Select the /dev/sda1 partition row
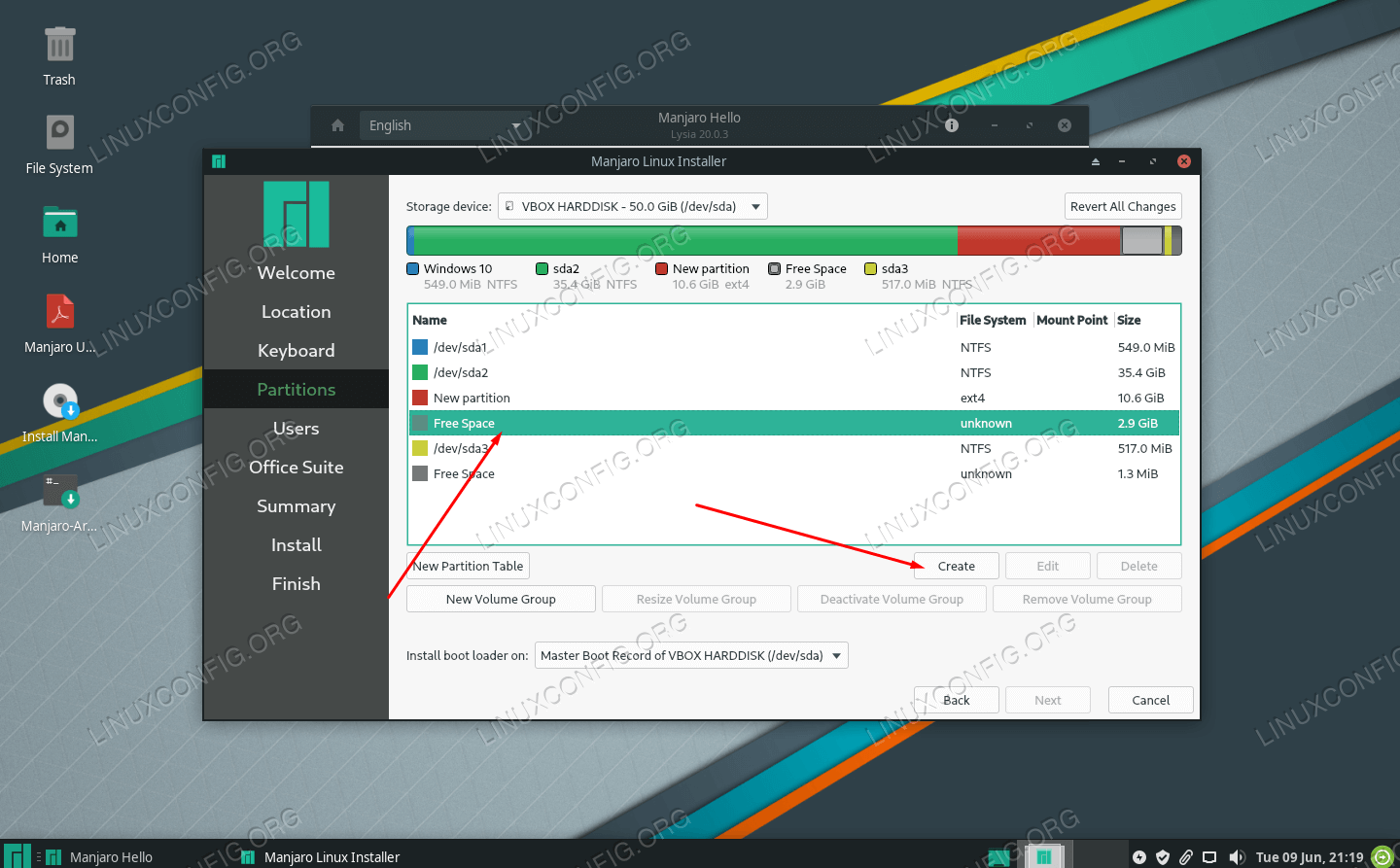Screen dimensions: 1400x868 coord(793,347)
